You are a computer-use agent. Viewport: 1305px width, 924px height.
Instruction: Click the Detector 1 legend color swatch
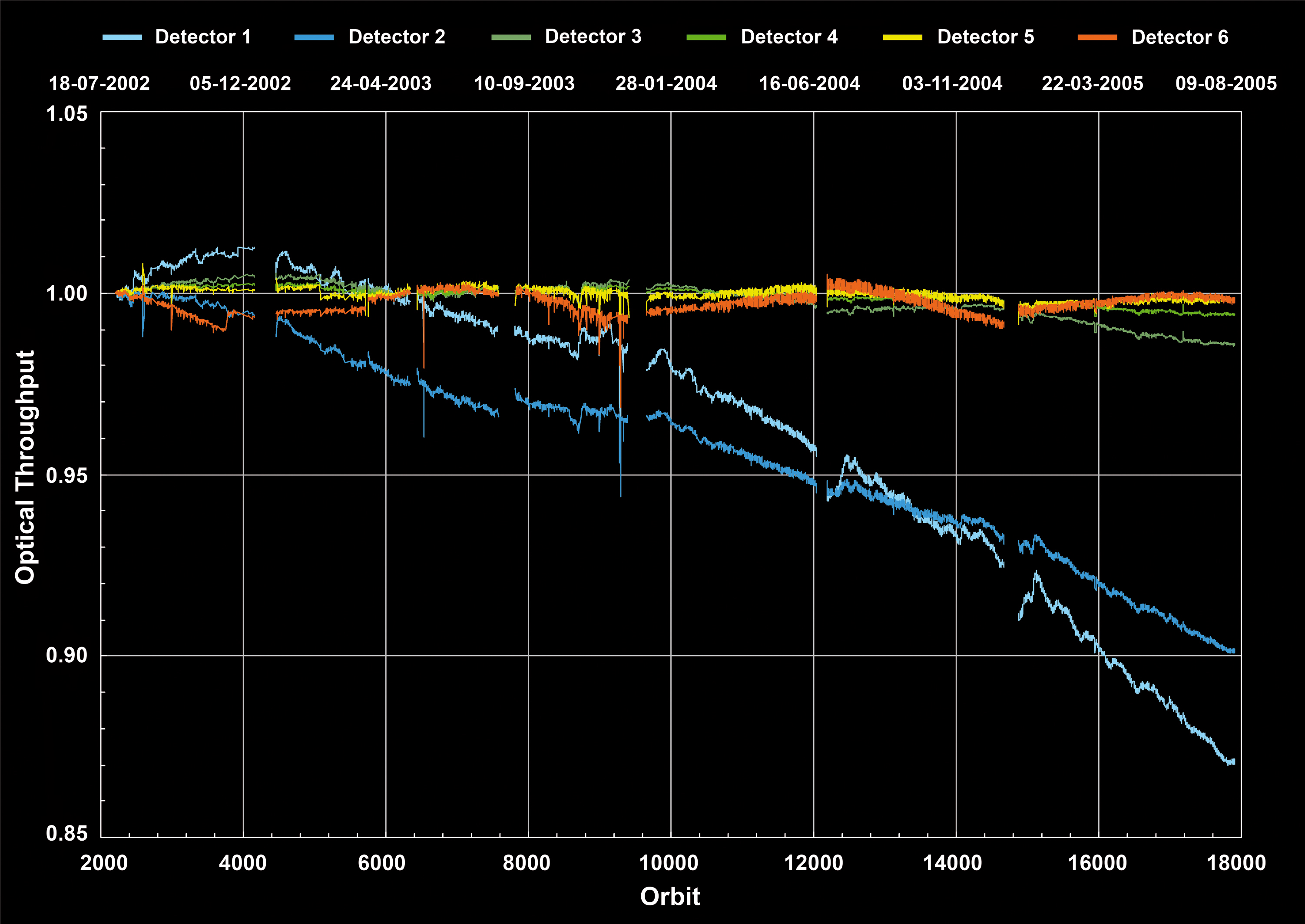click(x=122, y=37)
